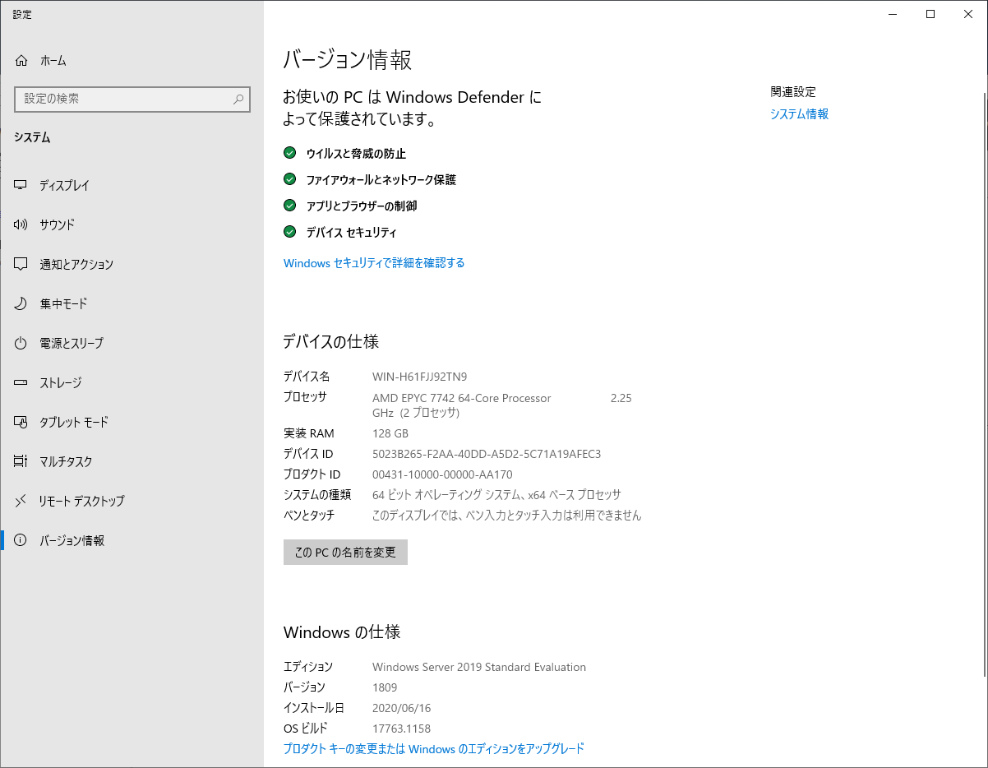Click the Focus assist moon icon
This screenshot has width=988, height=768.
[20, 304]
